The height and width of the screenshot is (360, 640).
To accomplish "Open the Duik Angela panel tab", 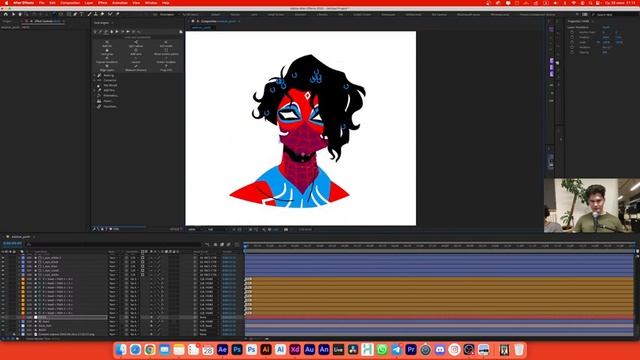I will click(102, 23).
